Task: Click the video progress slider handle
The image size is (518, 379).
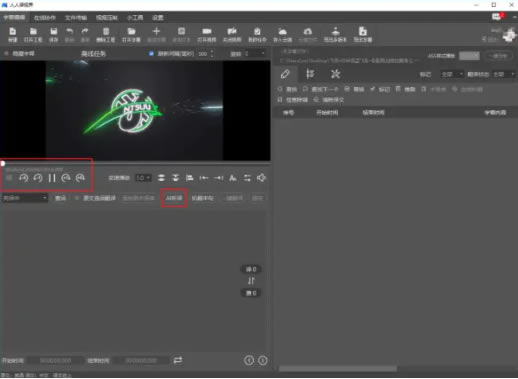Action: click(x=3, y=163)
